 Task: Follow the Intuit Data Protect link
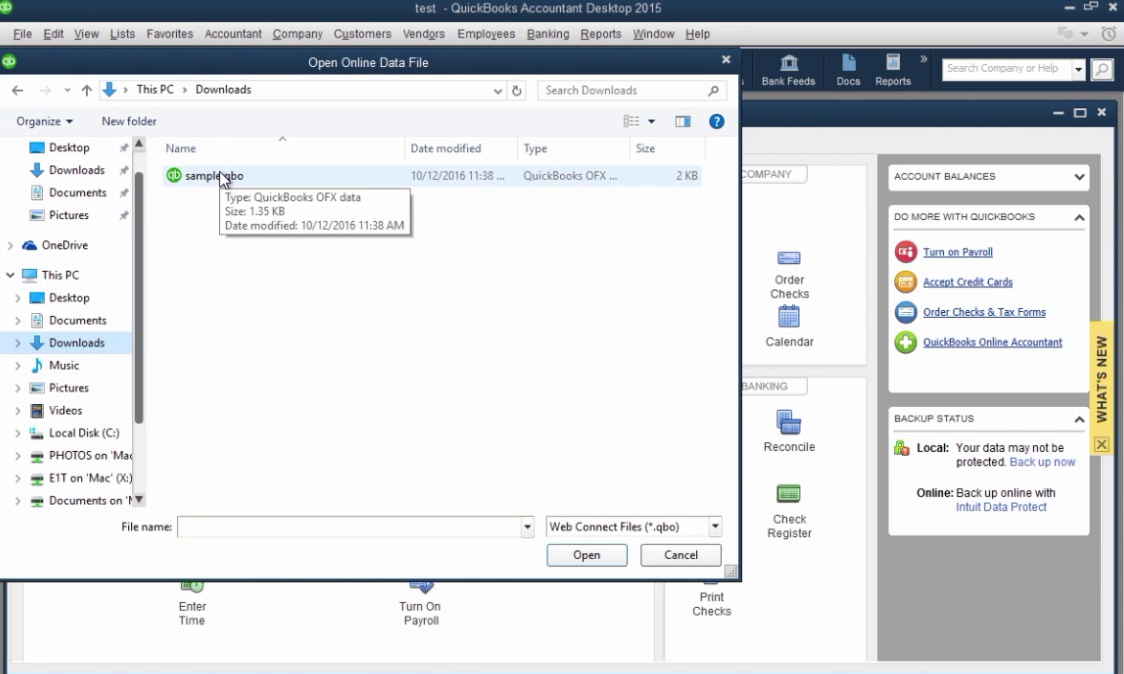[1001, 507]
